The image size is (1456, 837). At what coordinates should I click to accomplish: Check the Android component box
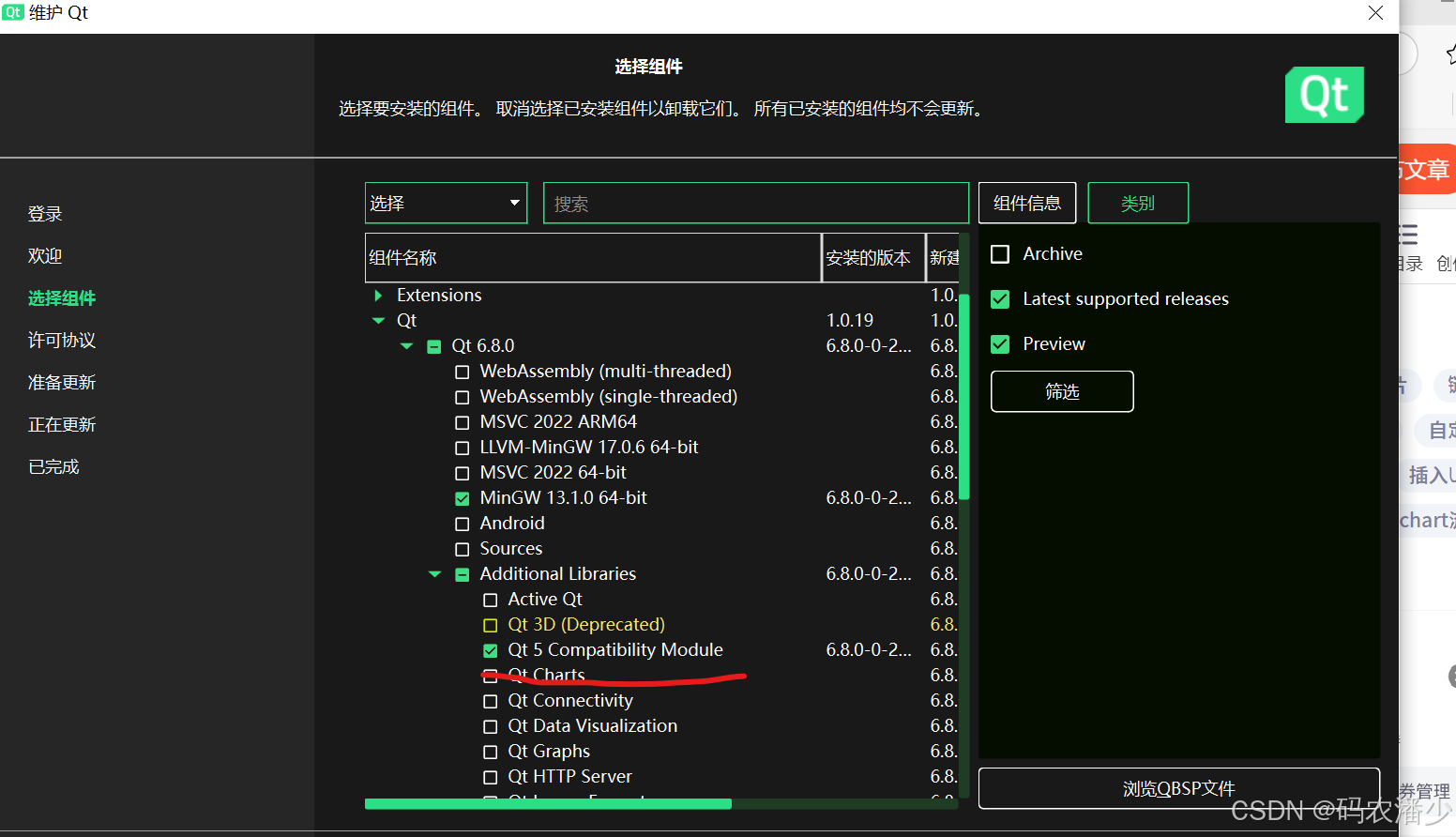point(462,525)
